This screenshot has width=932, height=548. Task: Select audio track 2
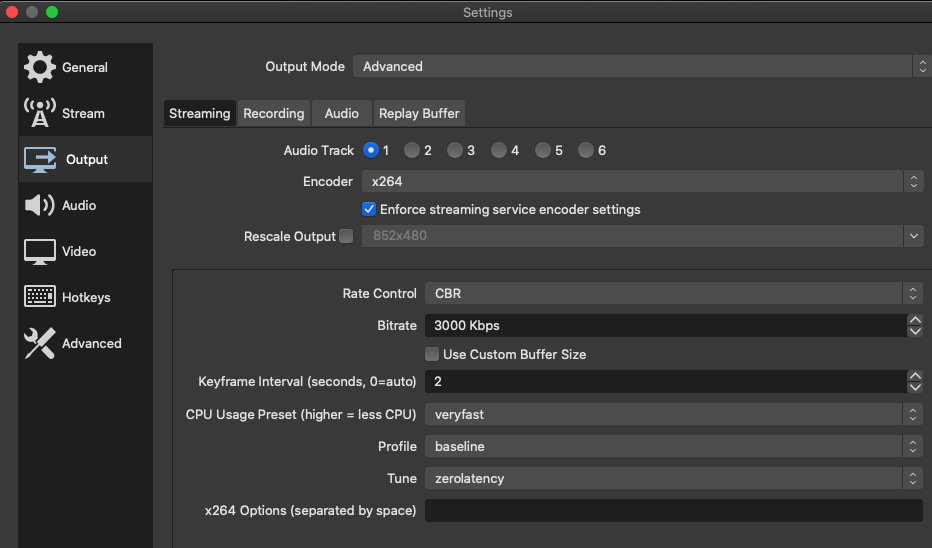[411, 150]
